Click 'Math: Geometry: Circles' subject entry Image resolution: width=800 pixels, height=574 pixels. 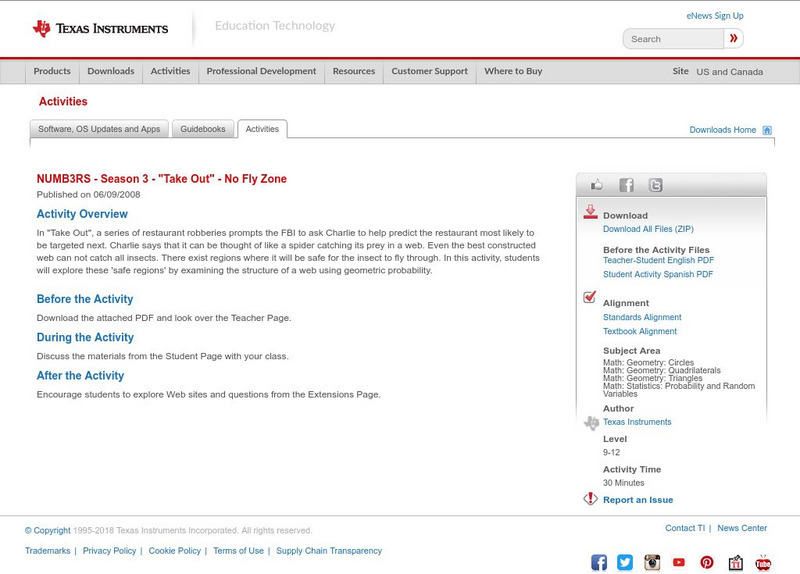pyautogui.click(x=648, y=362)
